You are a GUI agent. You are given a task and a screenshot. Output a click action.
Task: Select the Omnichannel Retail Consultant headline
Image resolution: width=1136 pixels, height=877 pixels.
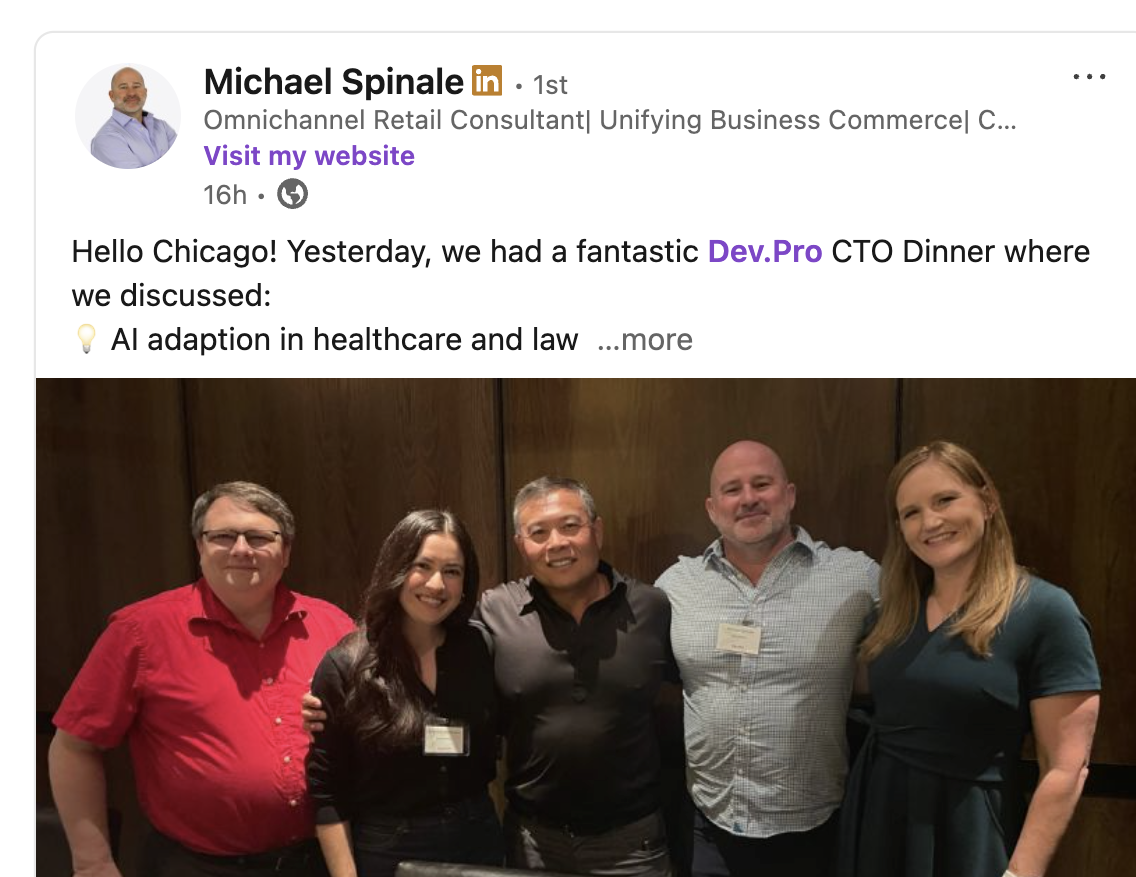coord(610,120)
